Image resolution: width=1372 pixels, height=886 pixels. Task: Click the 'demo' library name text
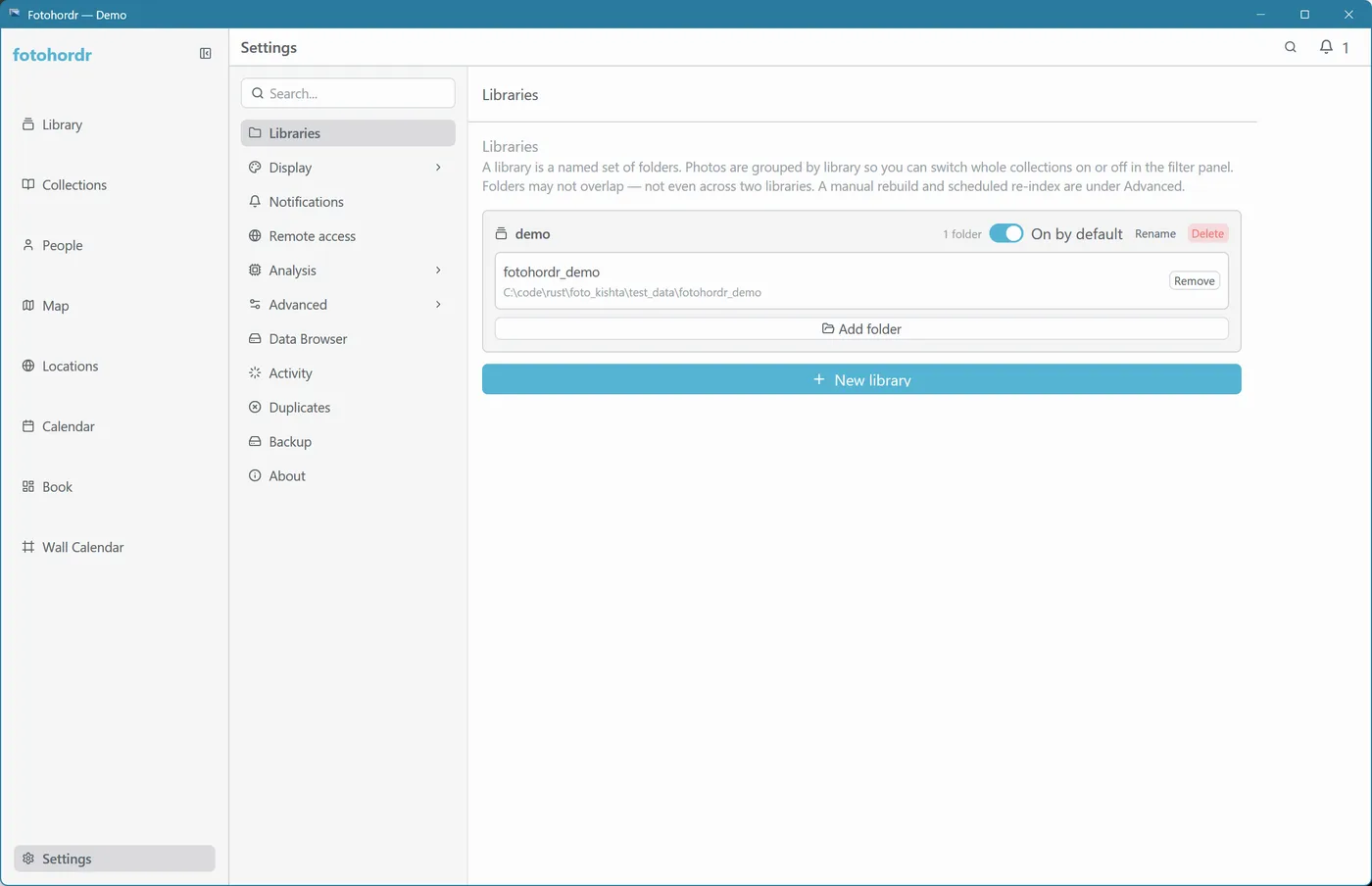tap(532, 234)
